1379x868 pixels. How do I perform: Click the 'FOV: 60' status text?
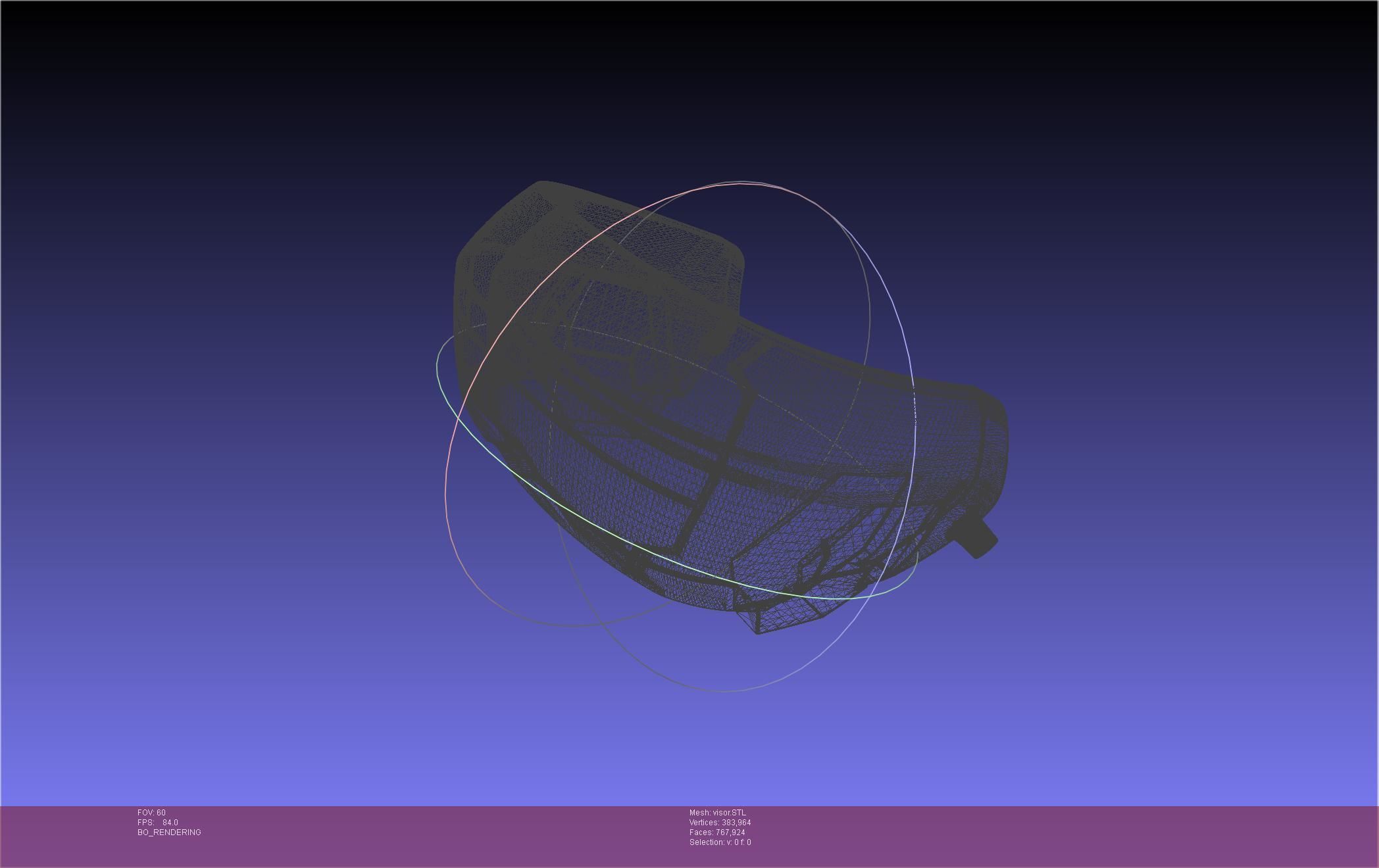pyautogui.click(x=151, y=813)
